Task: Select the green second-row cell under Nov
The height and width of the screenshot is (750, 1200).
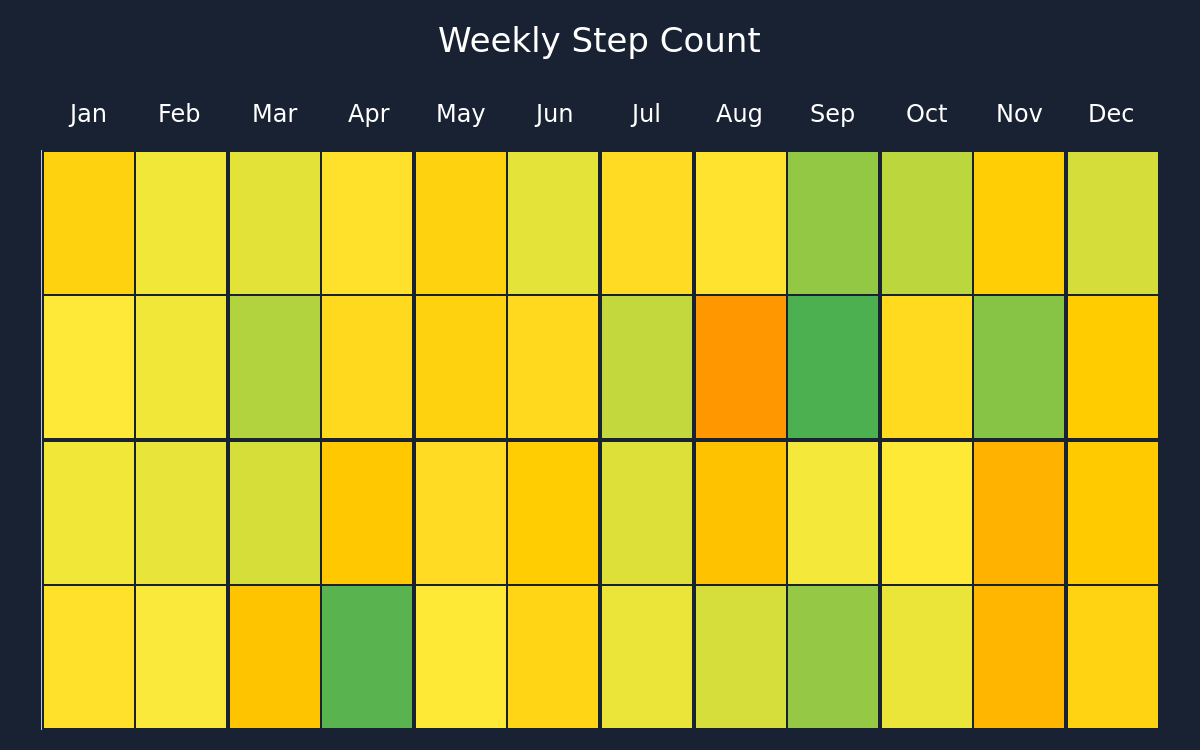Action: coord(1019,367)
